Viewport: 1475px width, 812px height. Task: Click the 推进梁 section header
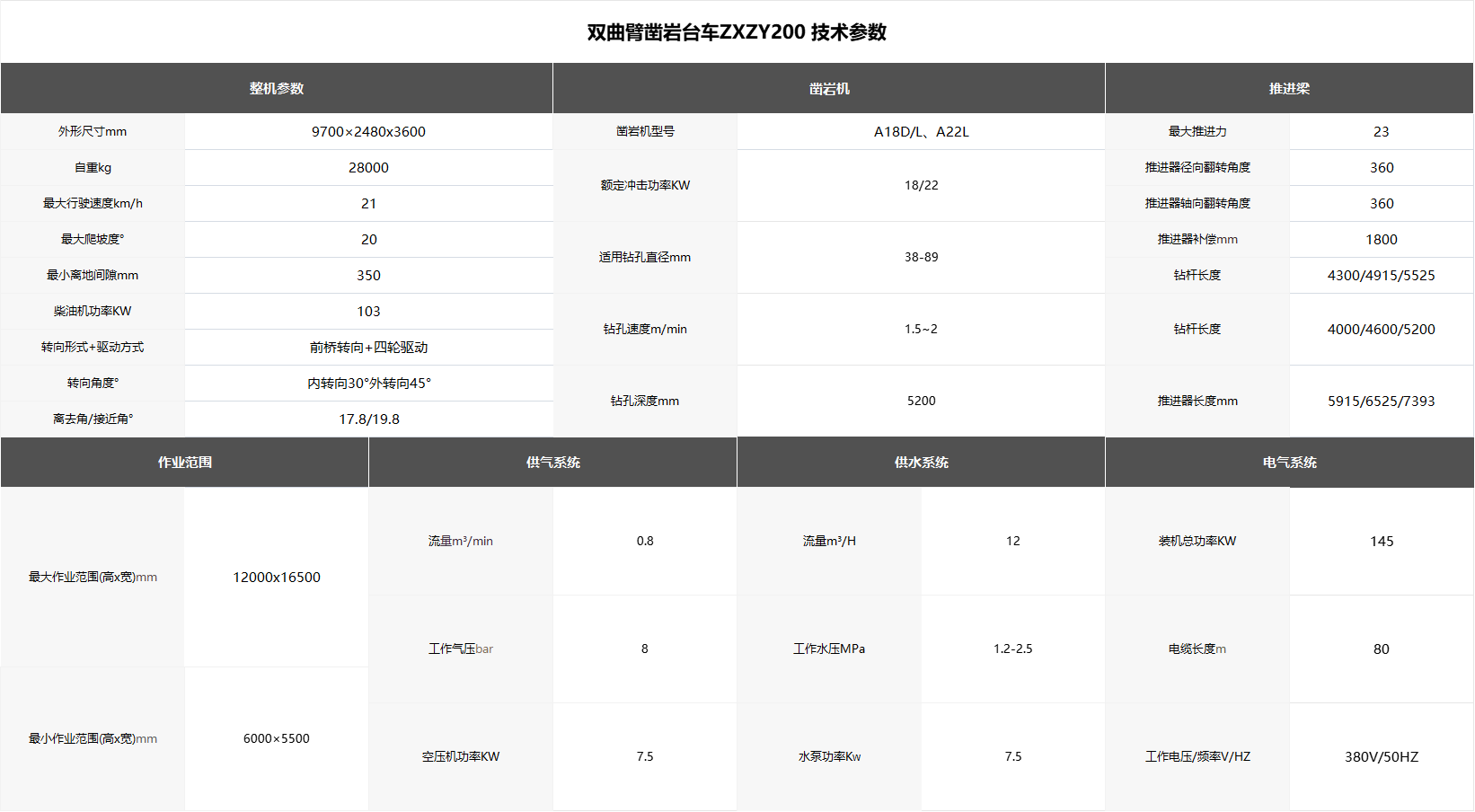click(x=1289, y=88)
